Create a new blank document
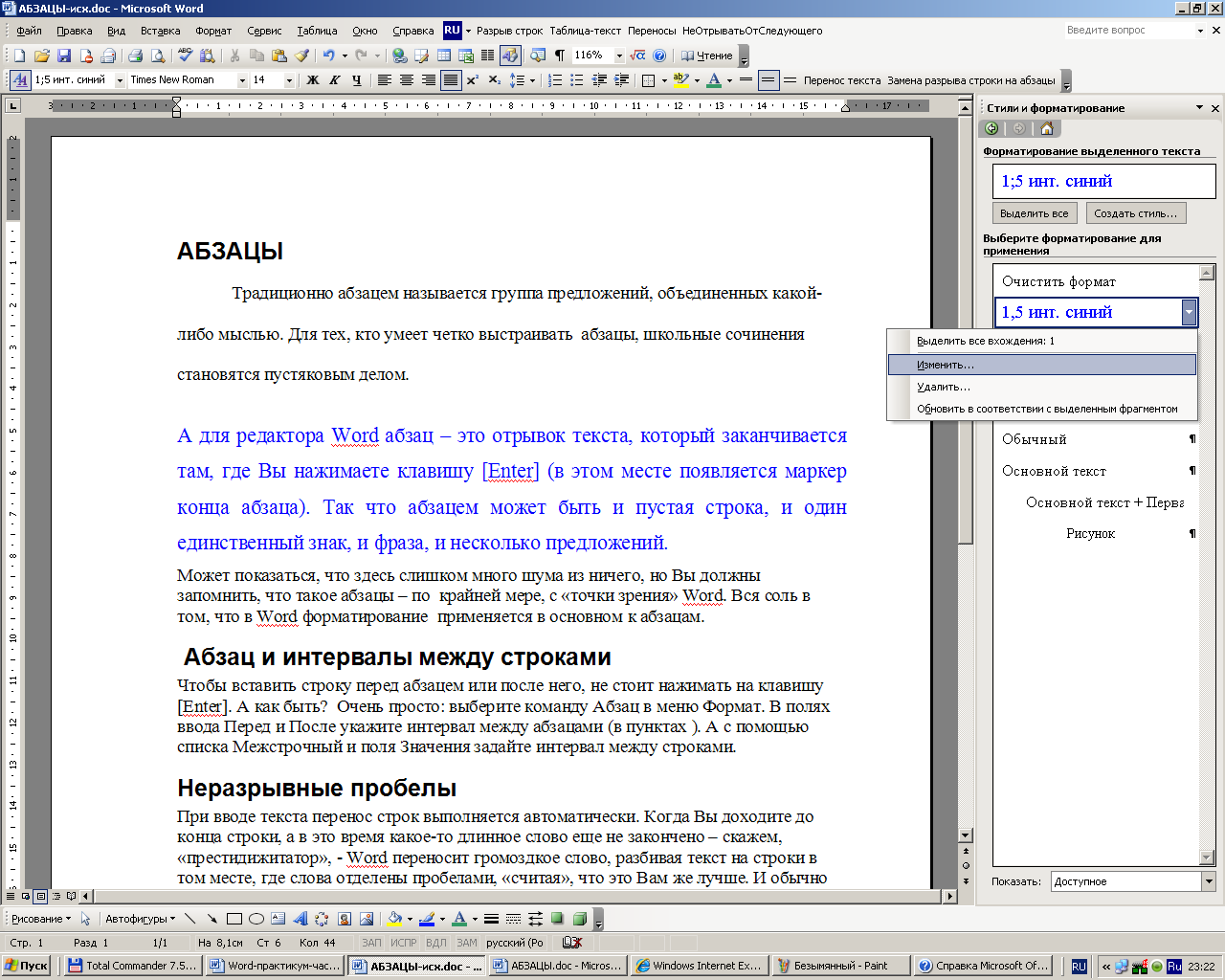 pos(19,56)
